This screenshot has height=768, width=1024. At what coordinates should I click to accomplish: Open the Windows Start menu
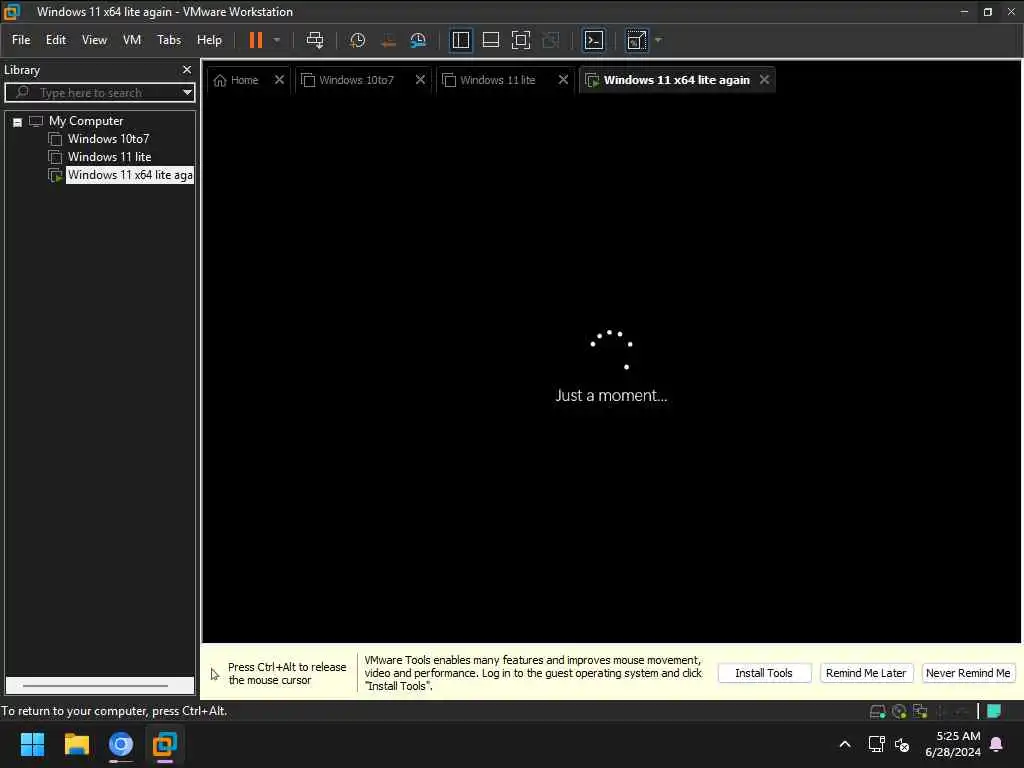tap(32, 744)
